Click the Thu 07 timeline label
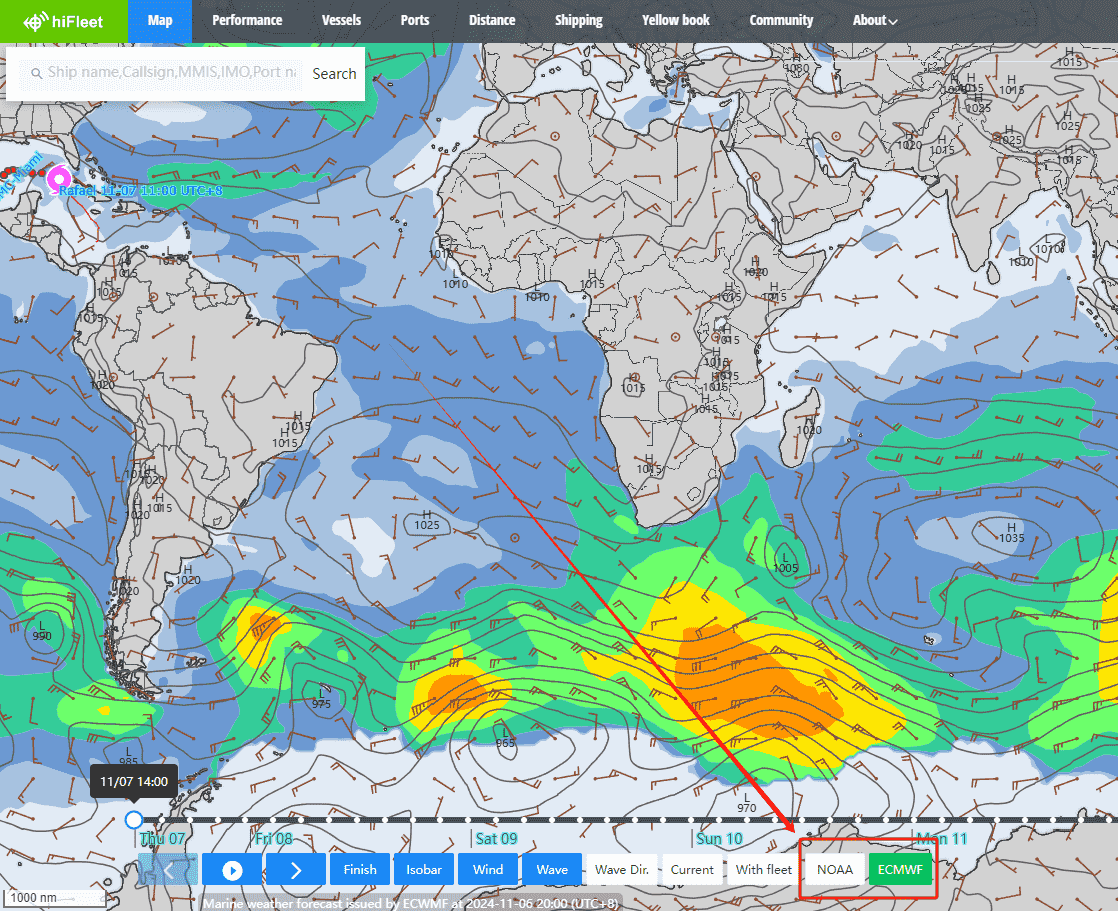 tap(163, 838)
